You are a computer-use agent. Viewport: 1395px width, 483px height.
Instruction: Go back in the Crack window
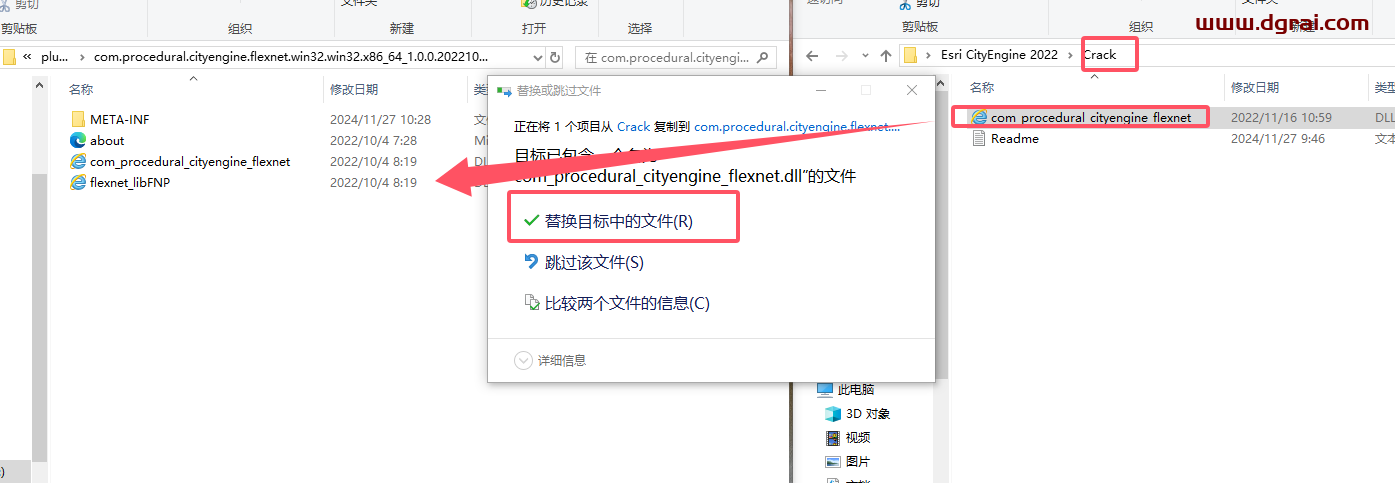(x=813, y=54)
